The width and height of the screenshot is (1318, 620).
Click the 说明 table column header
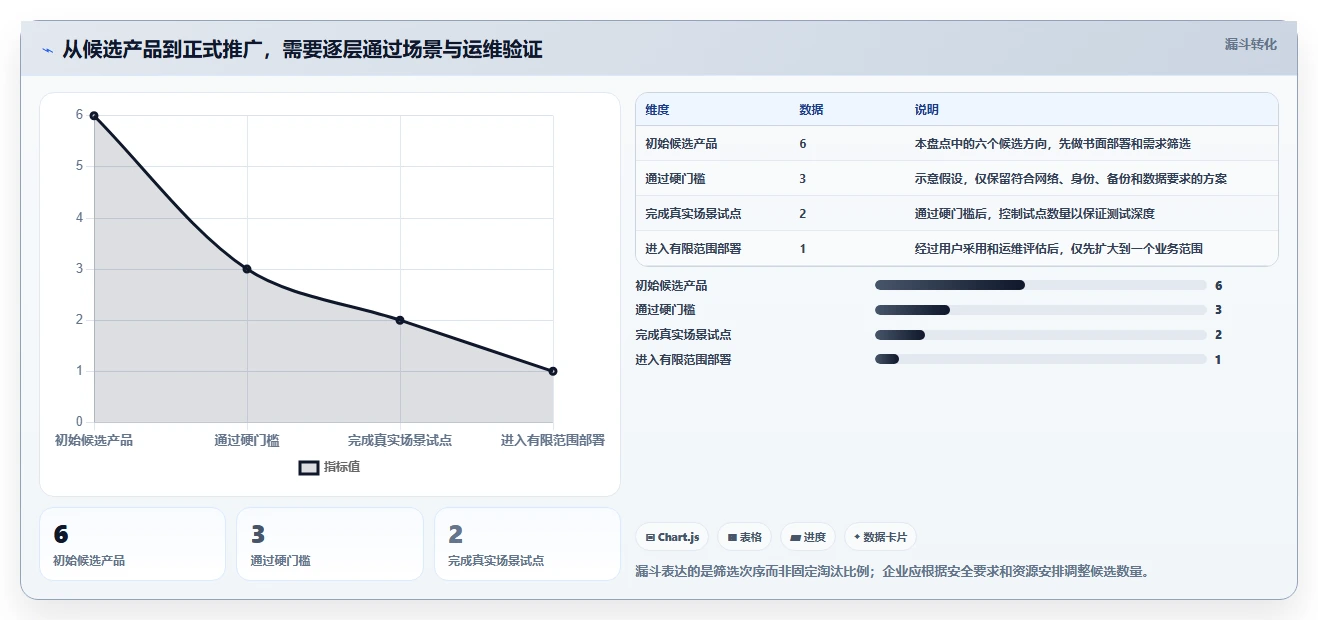coord(927,110)
